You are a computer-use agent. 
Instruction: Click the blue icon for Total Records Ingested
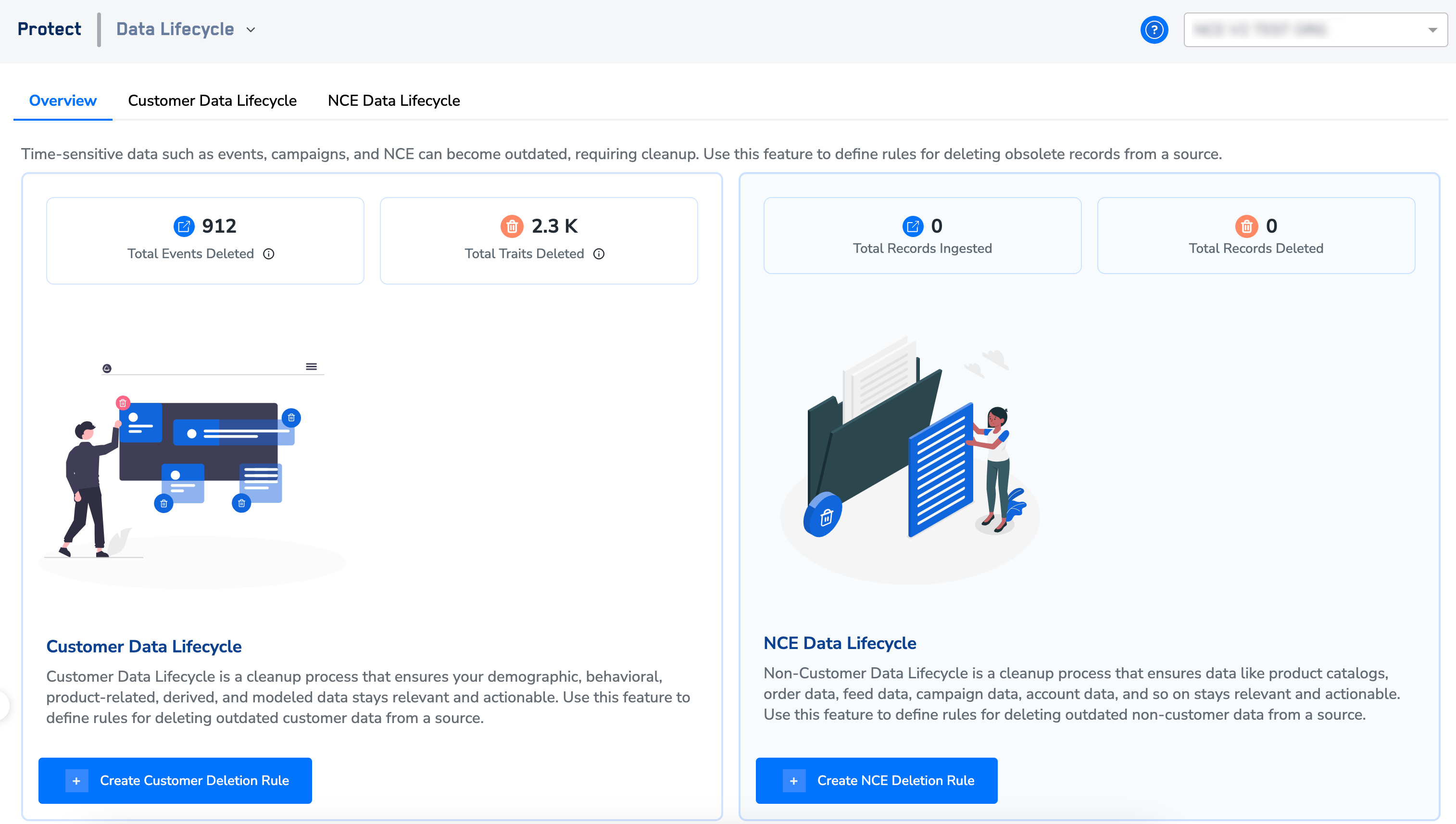913,226
